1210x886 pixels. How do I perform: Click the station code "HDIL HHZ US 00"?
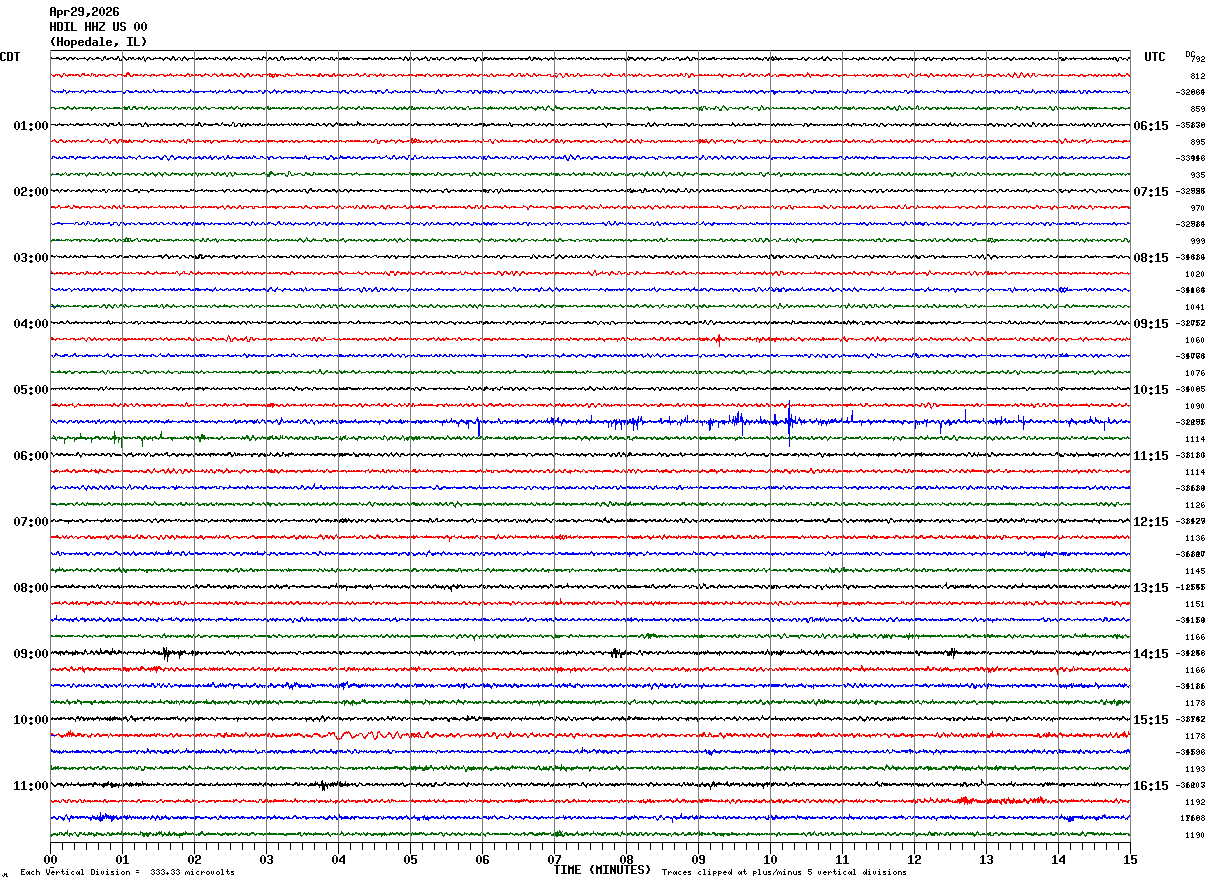coord(98,27)
